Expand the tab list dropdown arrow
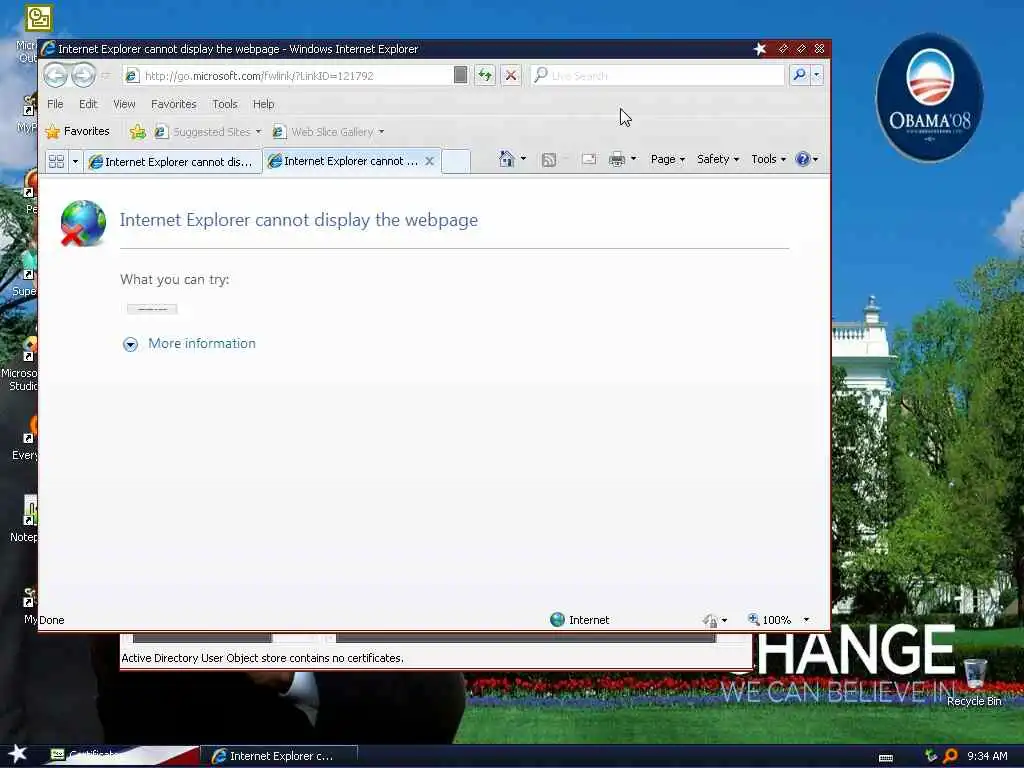Screen dimensions: 1024x768 (75, 161)
